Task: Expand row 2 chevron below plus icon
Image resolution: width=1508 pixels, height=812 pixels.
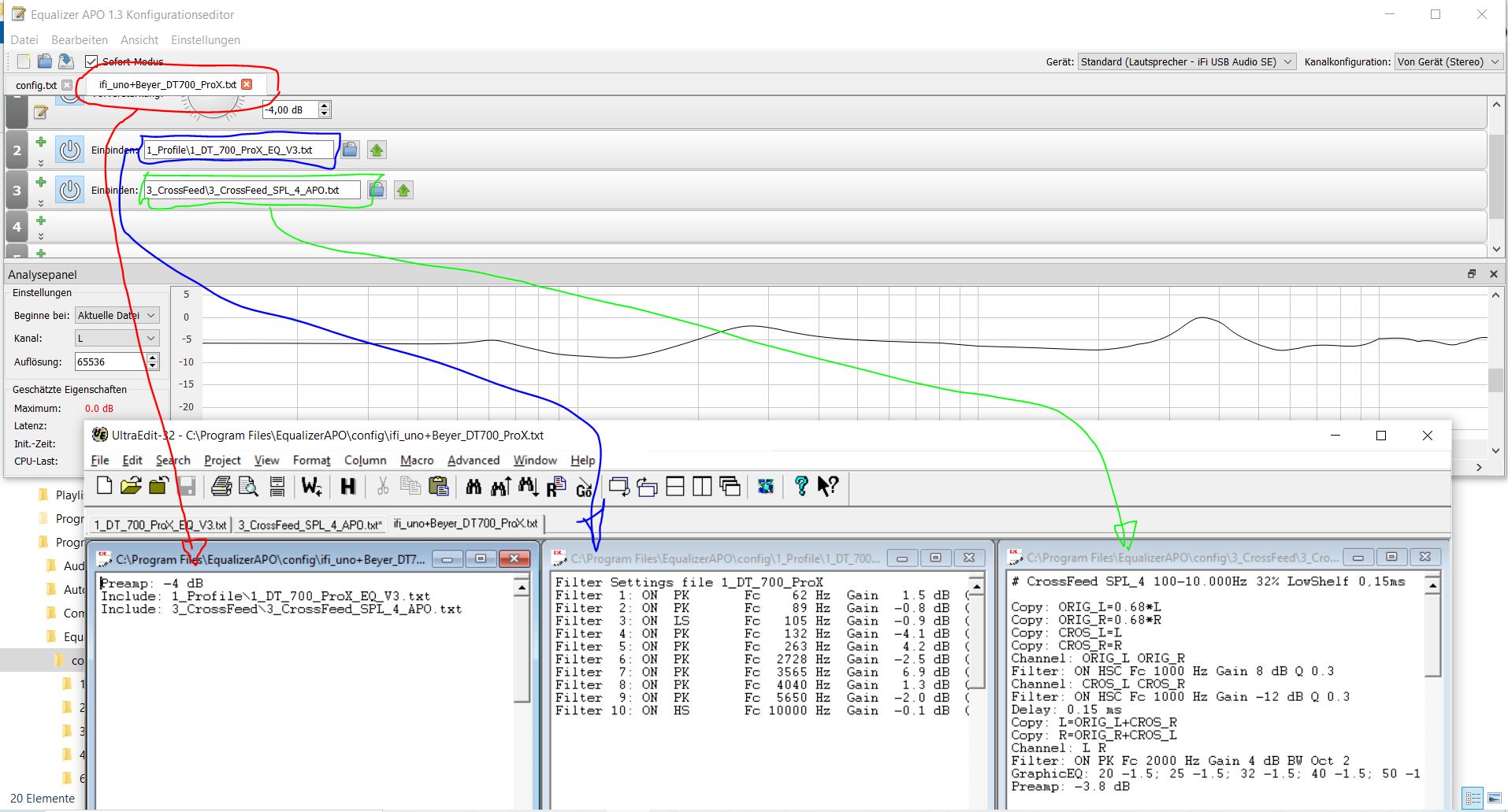Action: pyautogui.click(x=41, y=163)
